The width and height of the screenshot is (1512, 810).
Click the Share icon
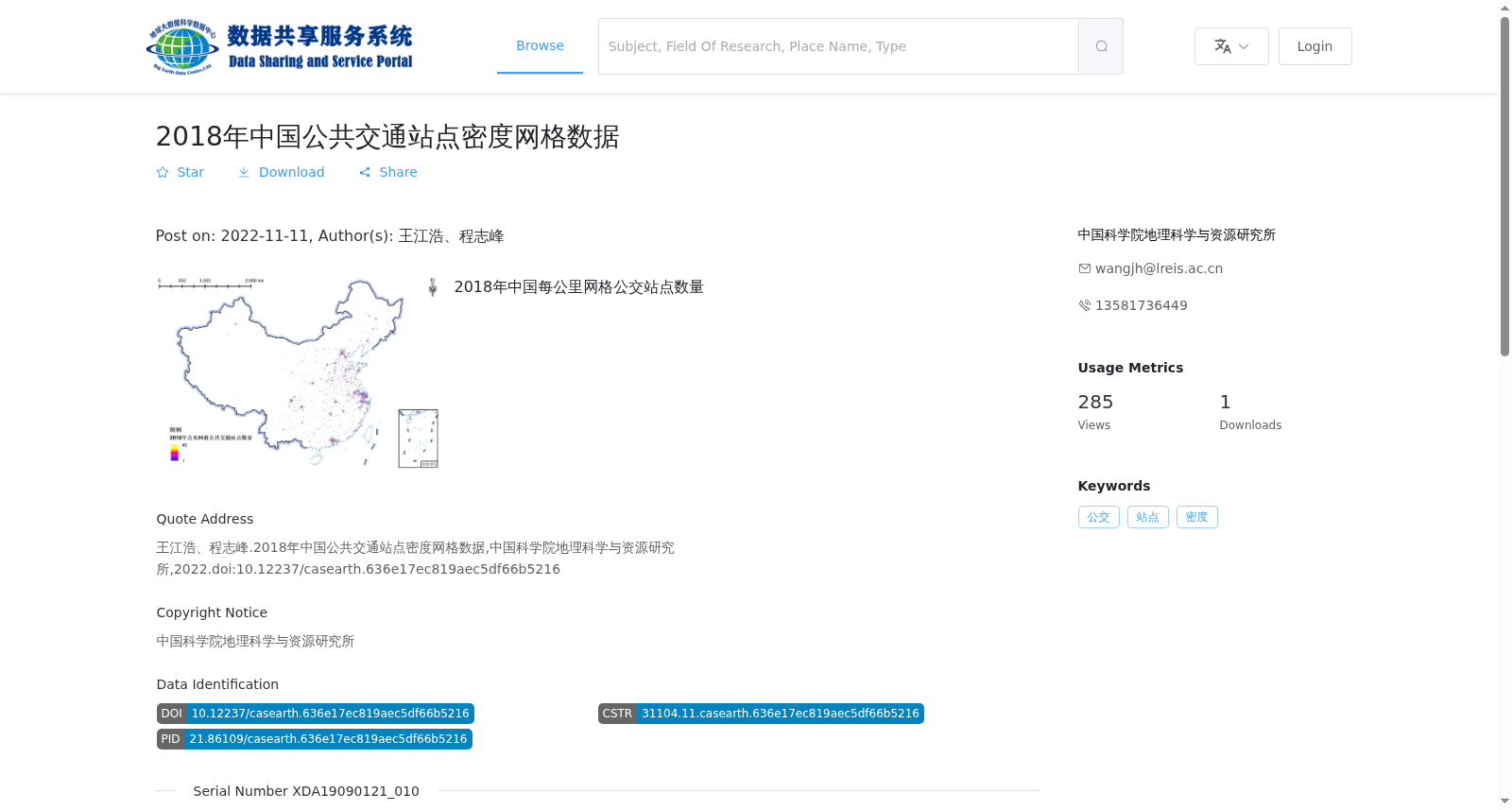click(x=365, y=172)
